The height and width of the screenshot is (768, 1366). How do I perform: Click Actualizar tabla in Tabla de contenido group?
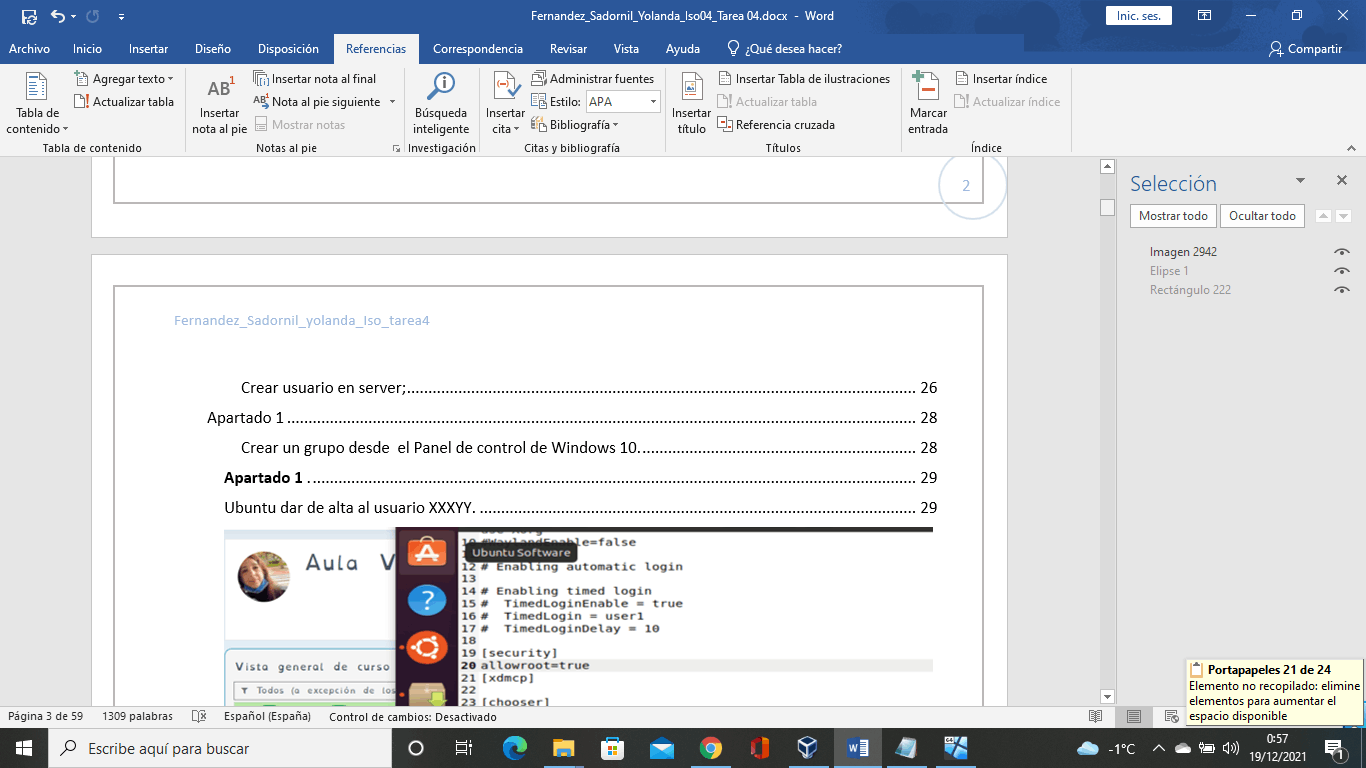[x=124, y=102]
